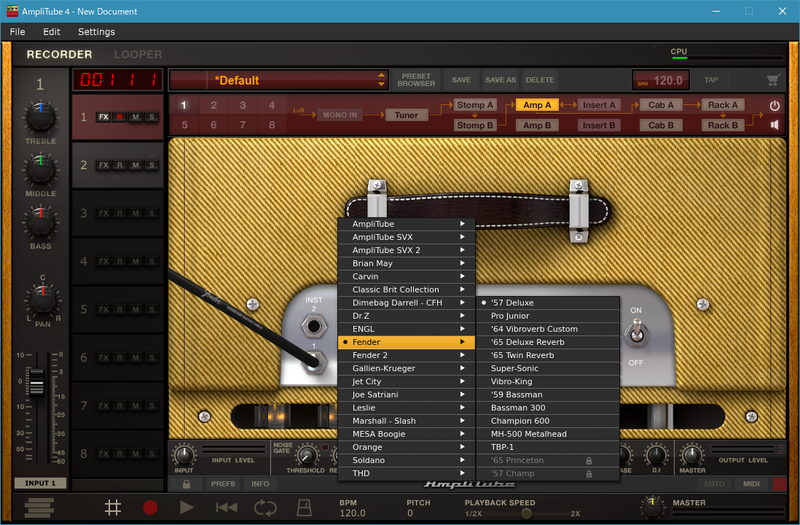The image size is (800, 525).
Task: Click the SAVE AS button
Action: coord(500,80)
